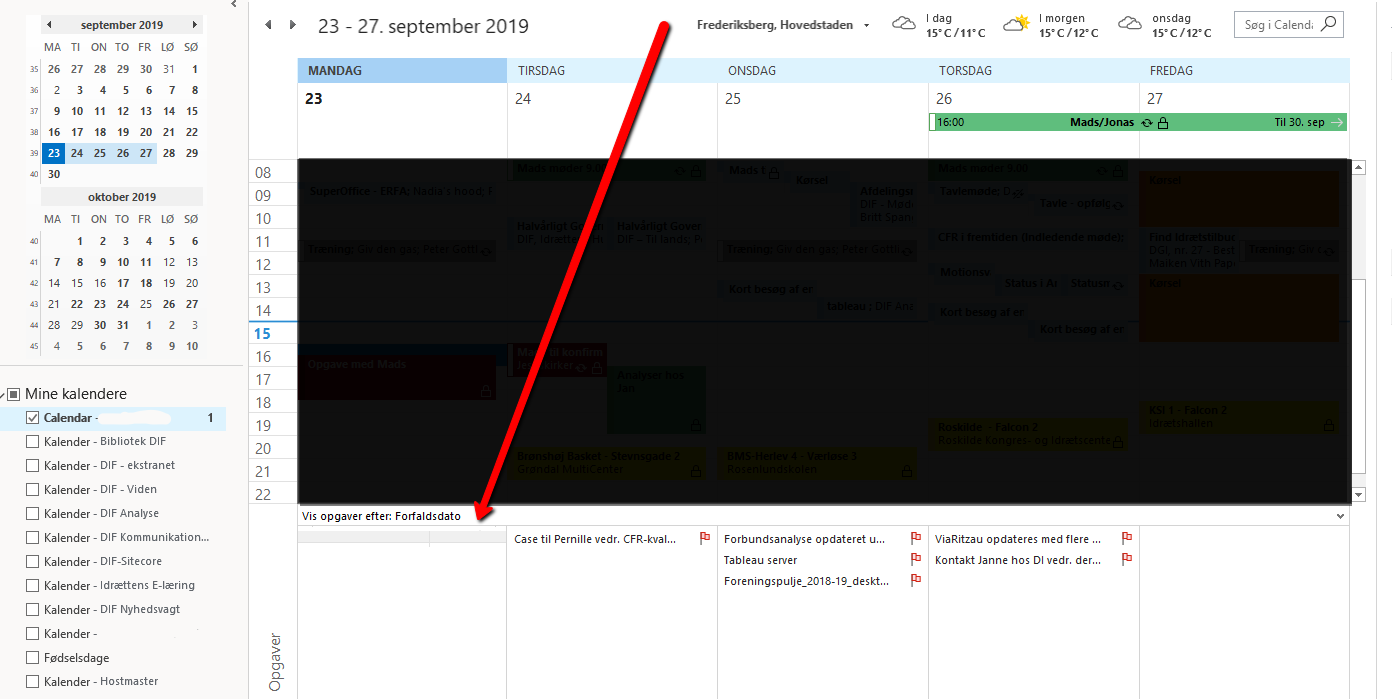The width and height of the screenshot is (1392, 699).
Task: Collapse the task list with its chevron
Action: coord(1340,516)
